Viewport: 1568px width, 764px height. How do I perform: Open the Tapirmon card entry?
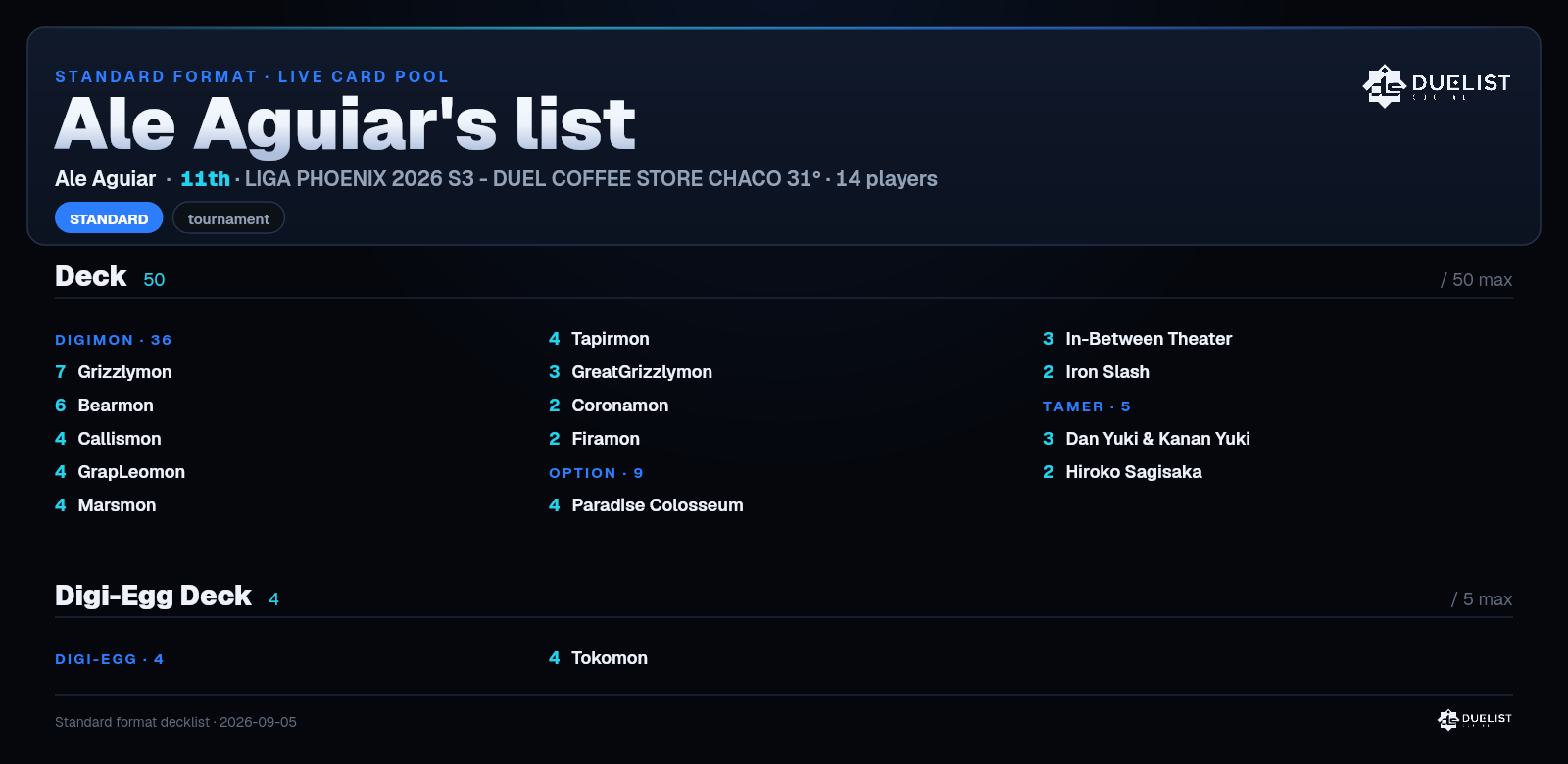tap(599, 339)
